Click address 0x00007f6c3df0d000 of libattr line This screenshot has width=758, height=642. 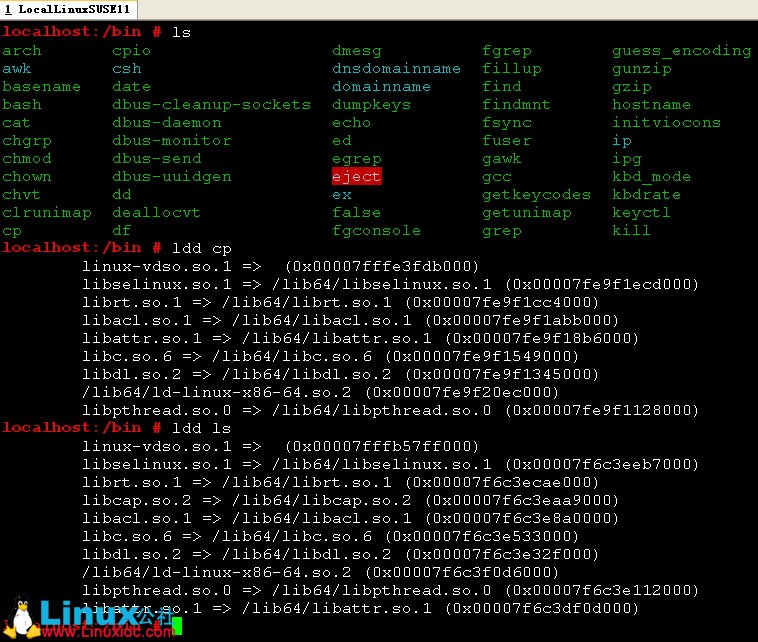542,608
